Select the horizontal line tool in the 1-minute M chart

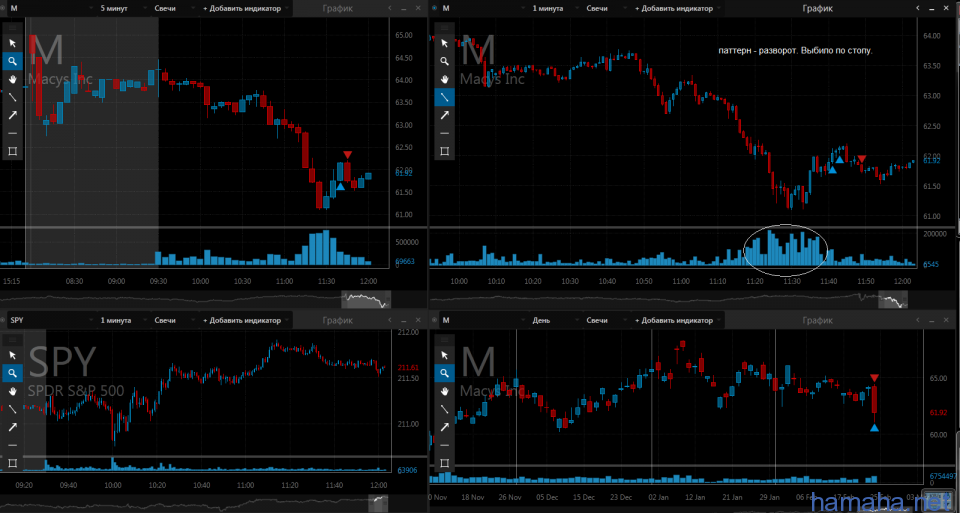pyautogui.click(x=444, y=133)
